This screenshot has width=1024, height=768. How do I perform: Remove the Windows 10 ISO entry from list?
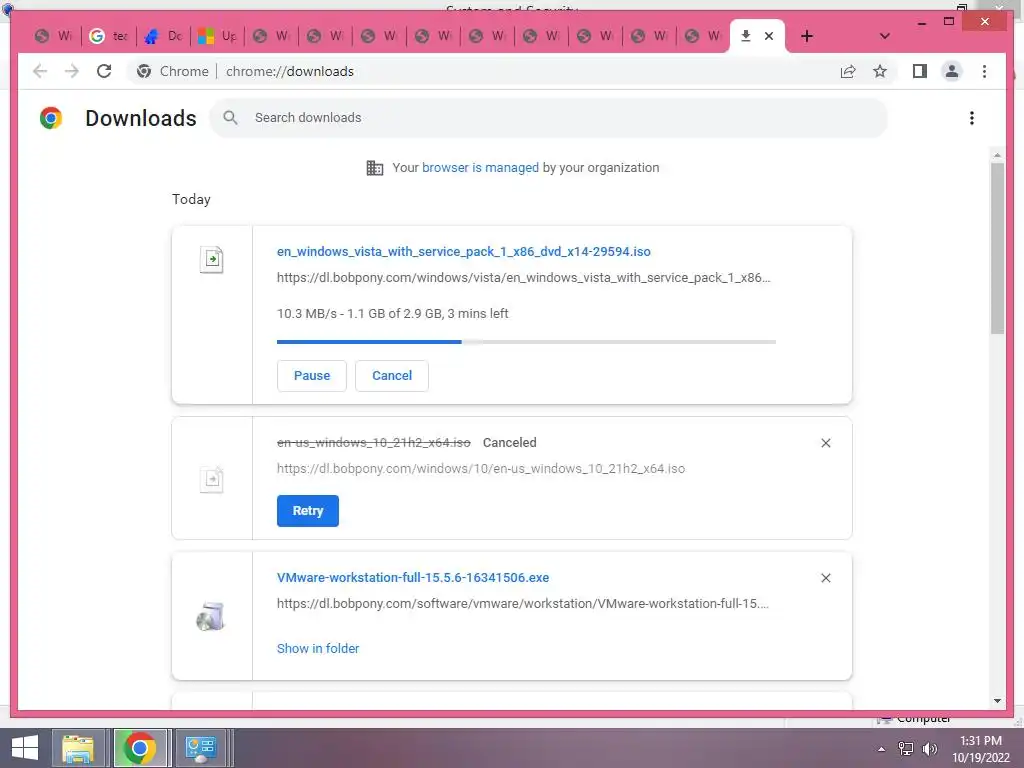coord(825,443)
